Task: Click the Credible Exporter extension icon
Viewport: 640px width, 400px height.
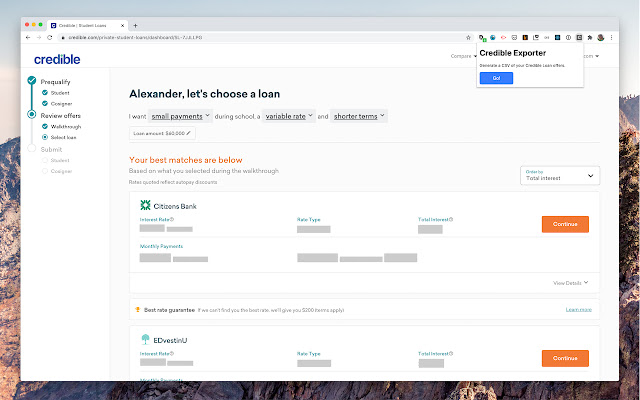Action: (579, 38)
